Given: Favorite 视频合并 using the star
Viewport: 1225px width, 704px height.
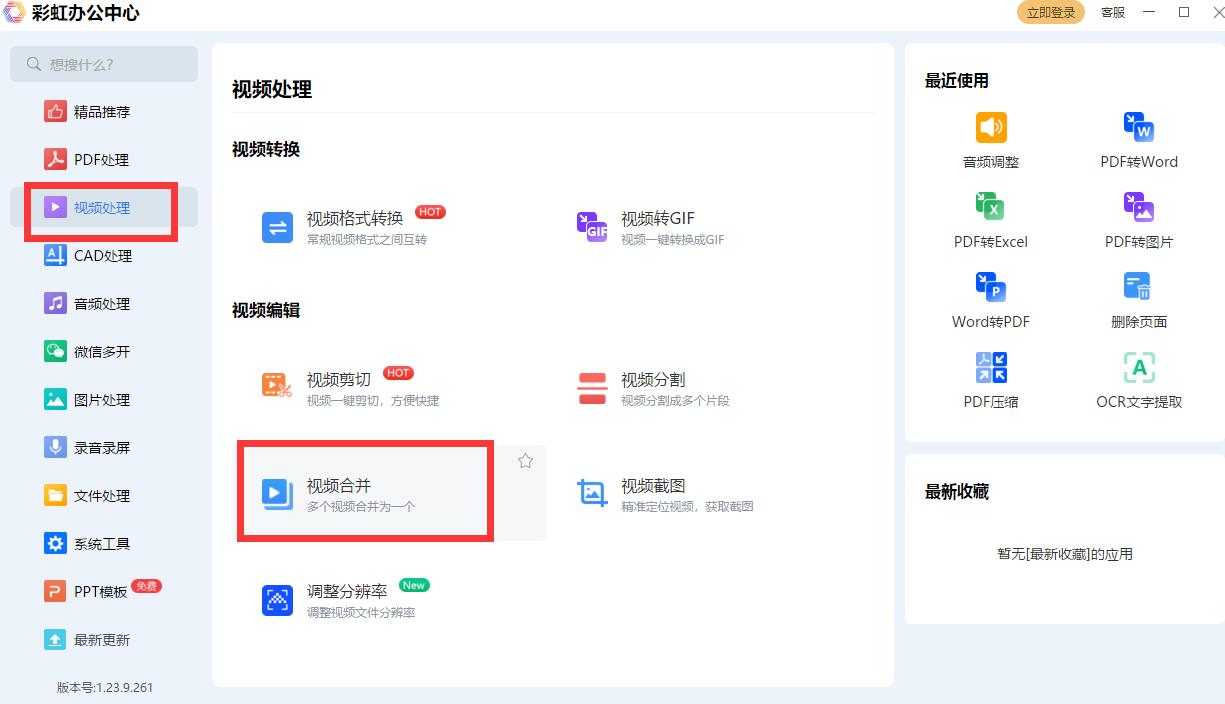Looking at the screenshot, I should (x=525, y=461).
